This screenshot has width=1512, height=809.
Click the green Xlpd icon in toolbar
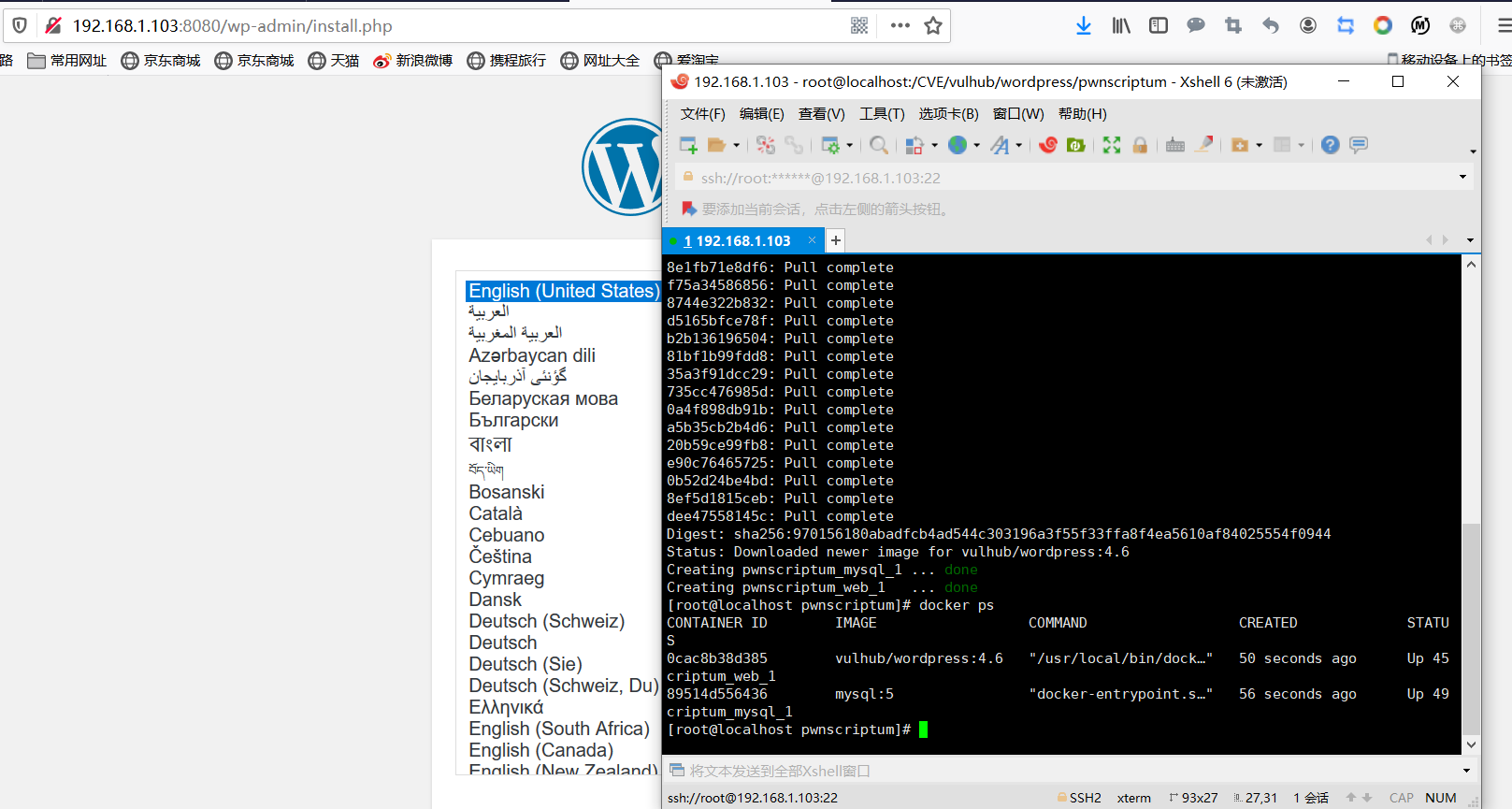[x=1076, y=145]
